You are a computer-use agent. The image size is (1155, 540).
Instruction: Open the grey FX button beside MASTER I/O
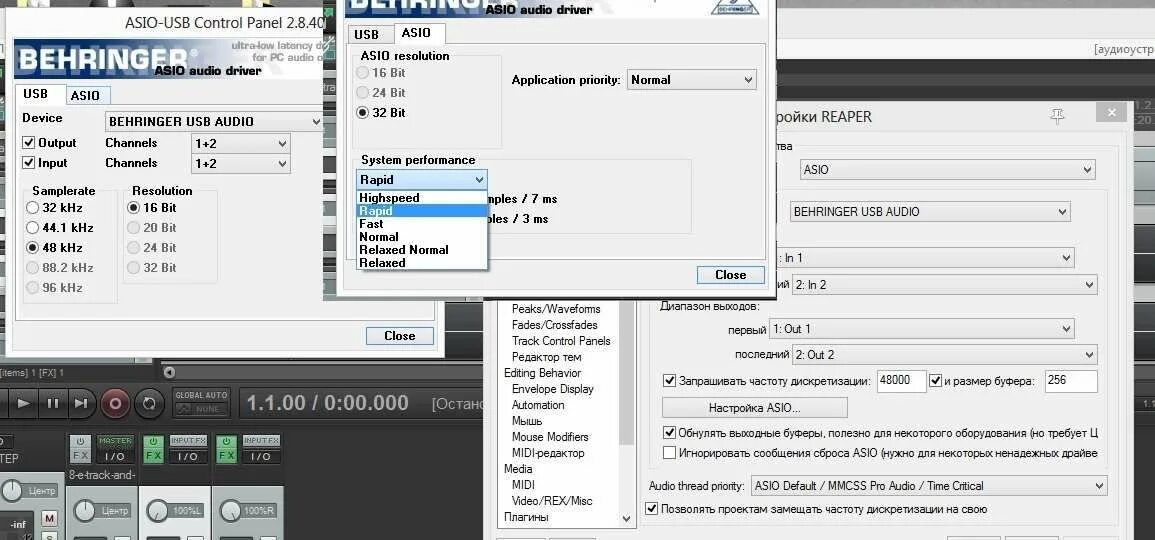(80, 456)
